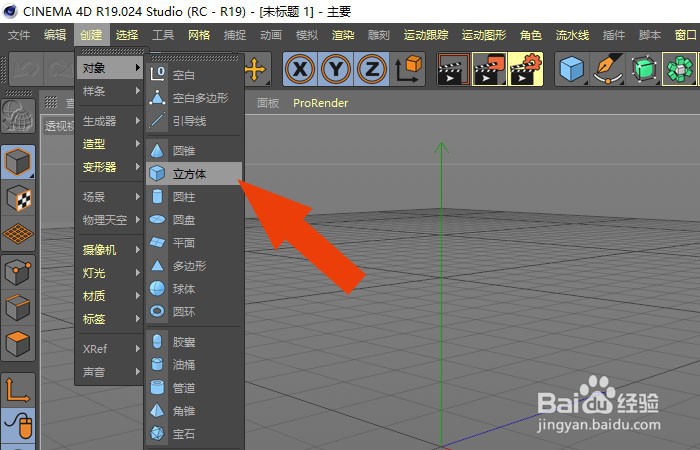The width and height of the screenshot is (700, 450).
Task: Switch to polygons mode icon
Action: (18, 344)
